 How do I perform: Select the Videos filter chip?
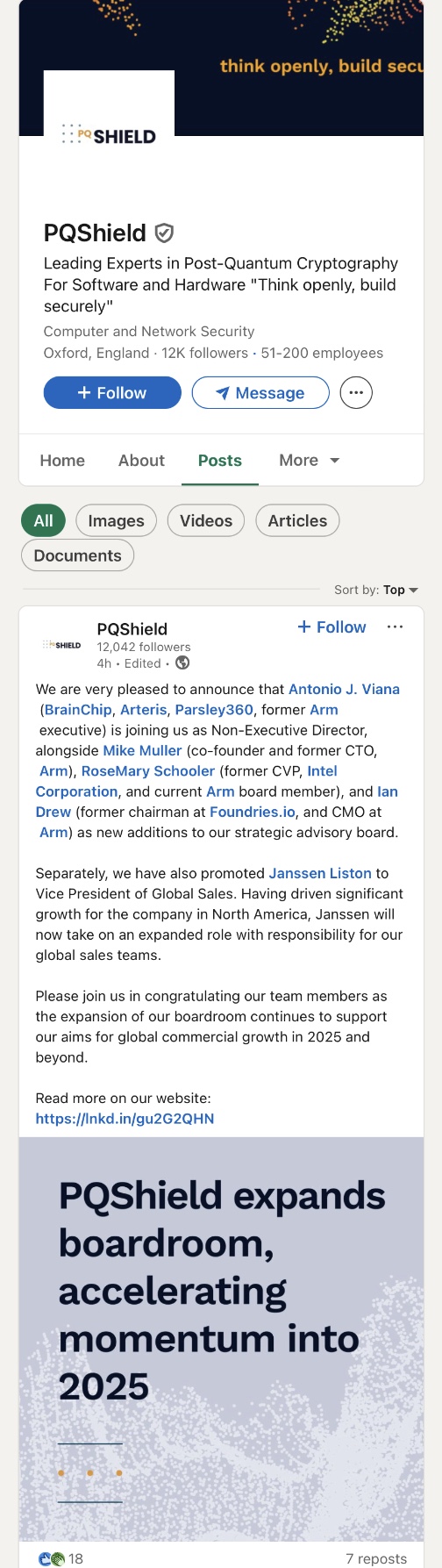206,520
